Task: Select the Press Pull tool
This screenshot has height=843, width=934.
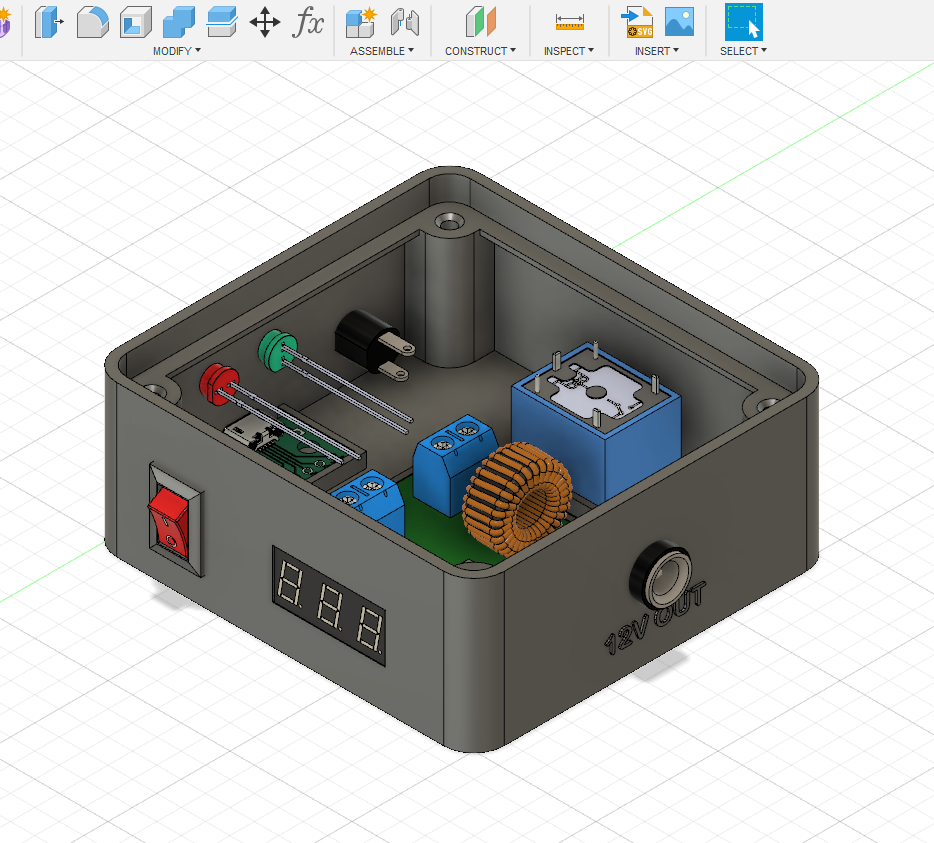Action: 48,23
